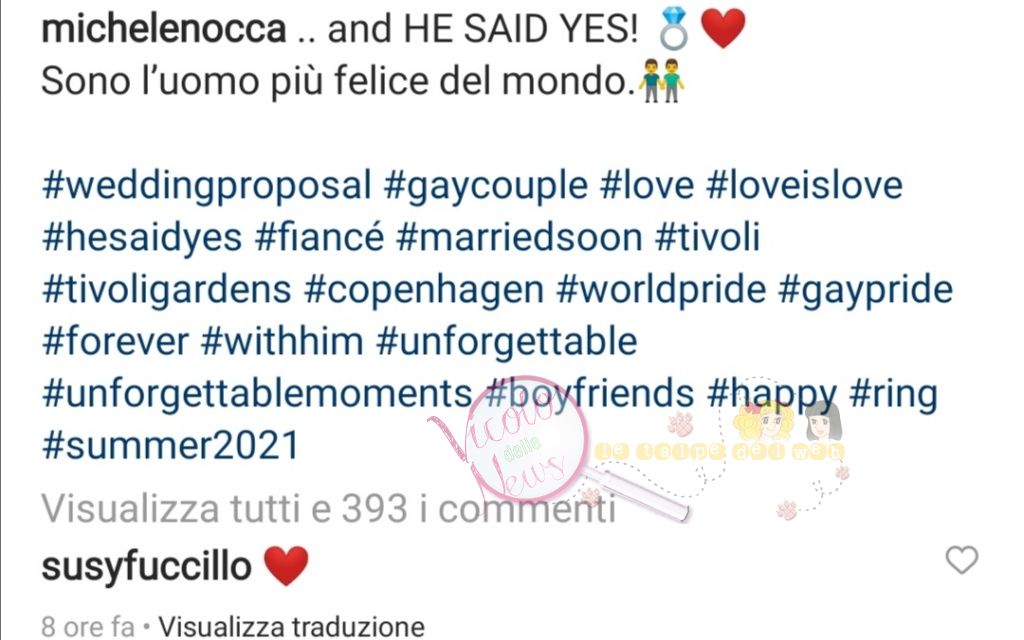
Task: Open the #fiancé hashtag
Action: [319, 238]
